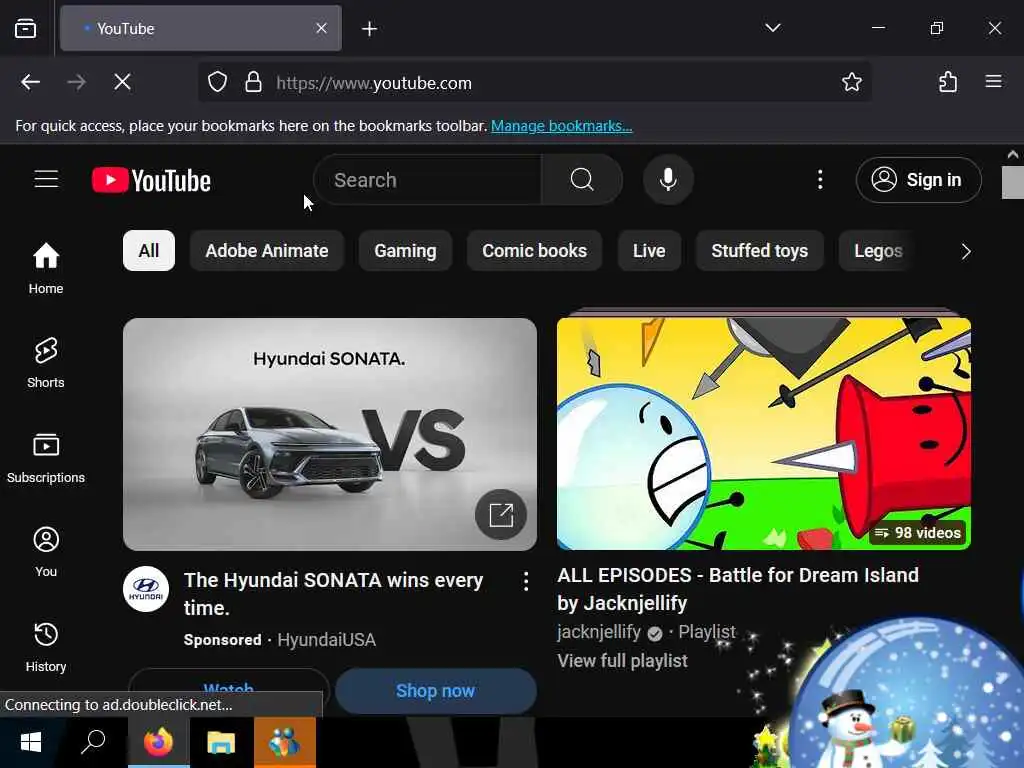Select the Adobe Animate chip
The image size is (1024, 768).
tap(266, 251)
